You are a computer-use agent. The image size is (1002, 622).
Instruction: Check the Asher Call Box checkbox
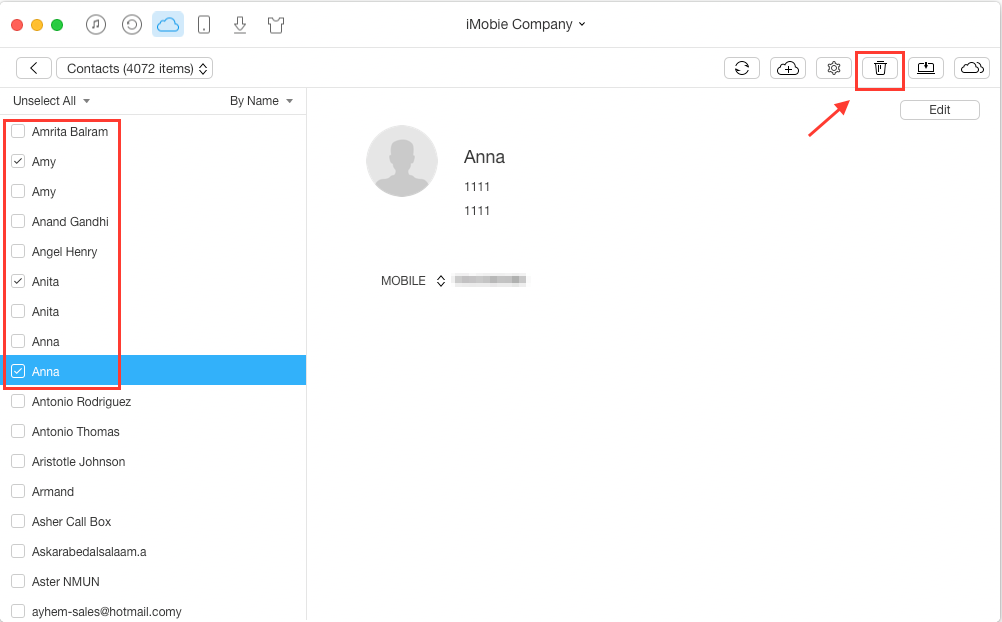pyautogui.click(x=18, y=521)
